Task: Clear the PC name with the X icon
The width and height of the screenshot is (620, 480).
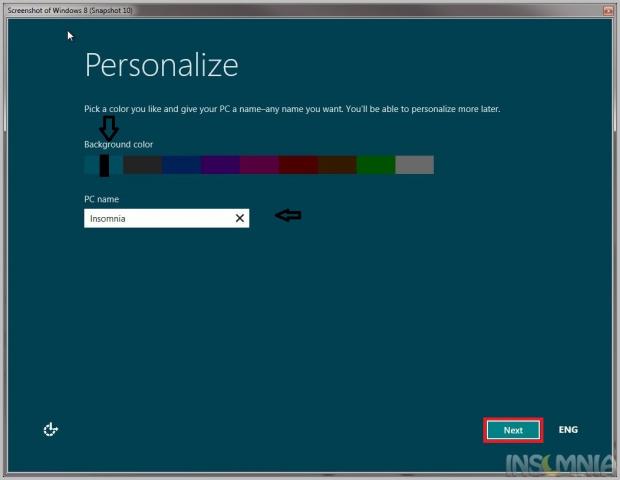Action: tap(240, 218)
